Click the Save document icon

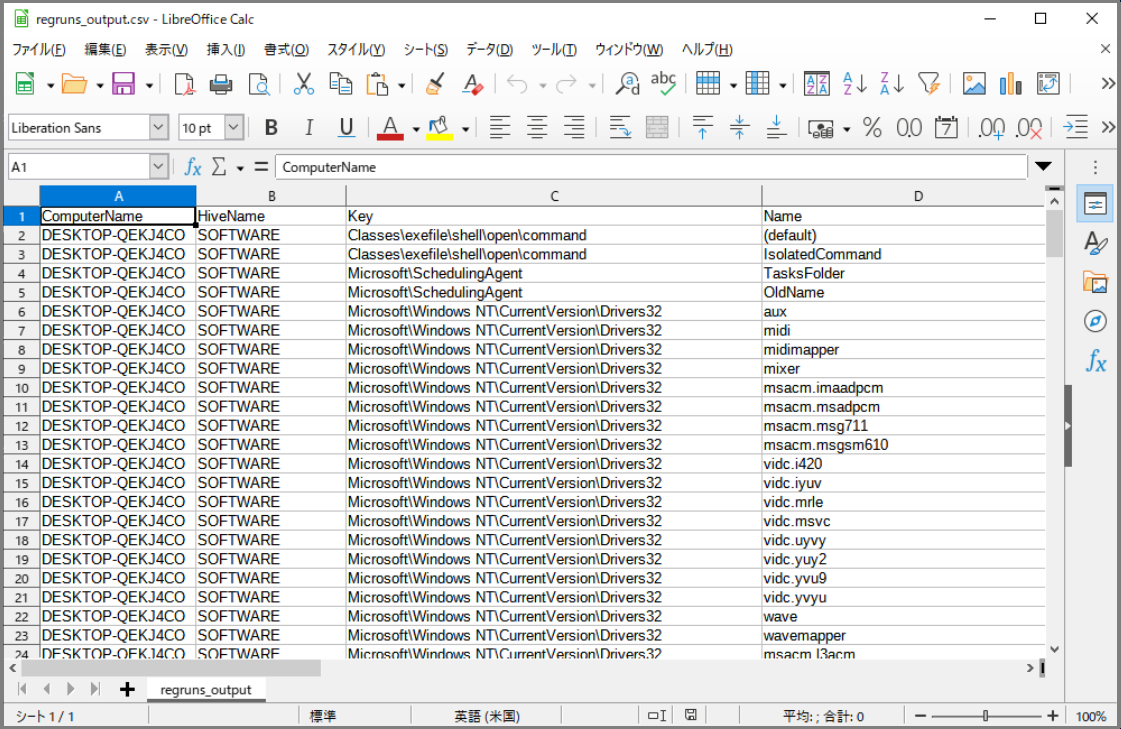123,84
